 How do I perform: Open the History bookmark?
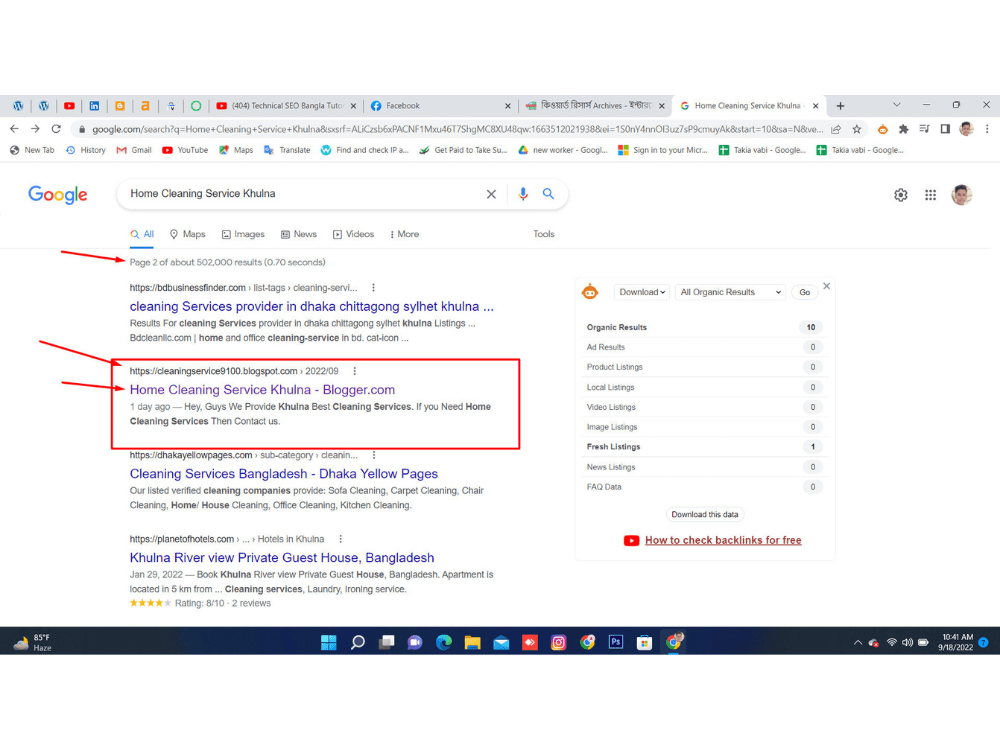(x=85, y=151)
